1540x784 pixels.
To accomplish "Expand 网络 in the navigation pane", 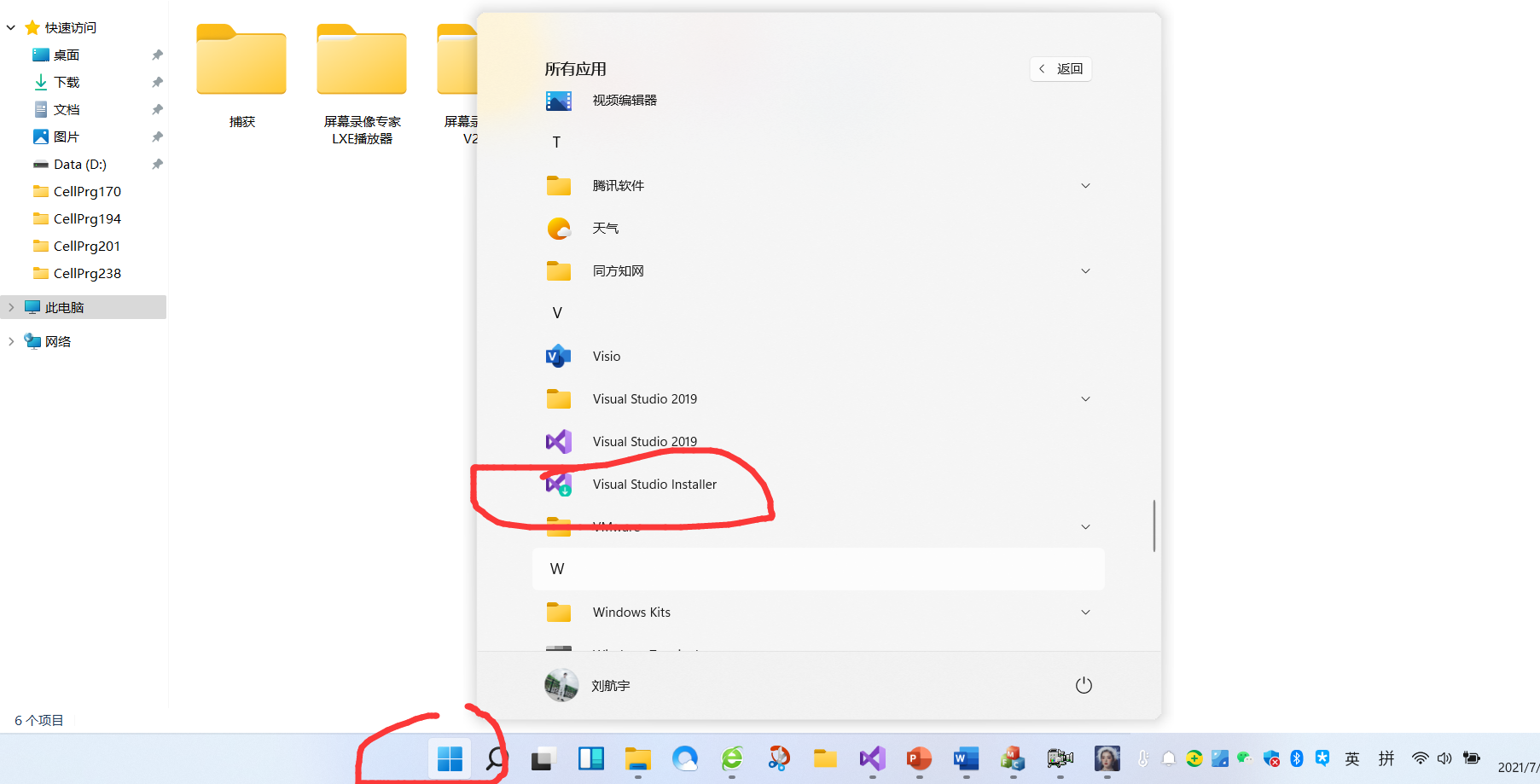I will [11, 341].
